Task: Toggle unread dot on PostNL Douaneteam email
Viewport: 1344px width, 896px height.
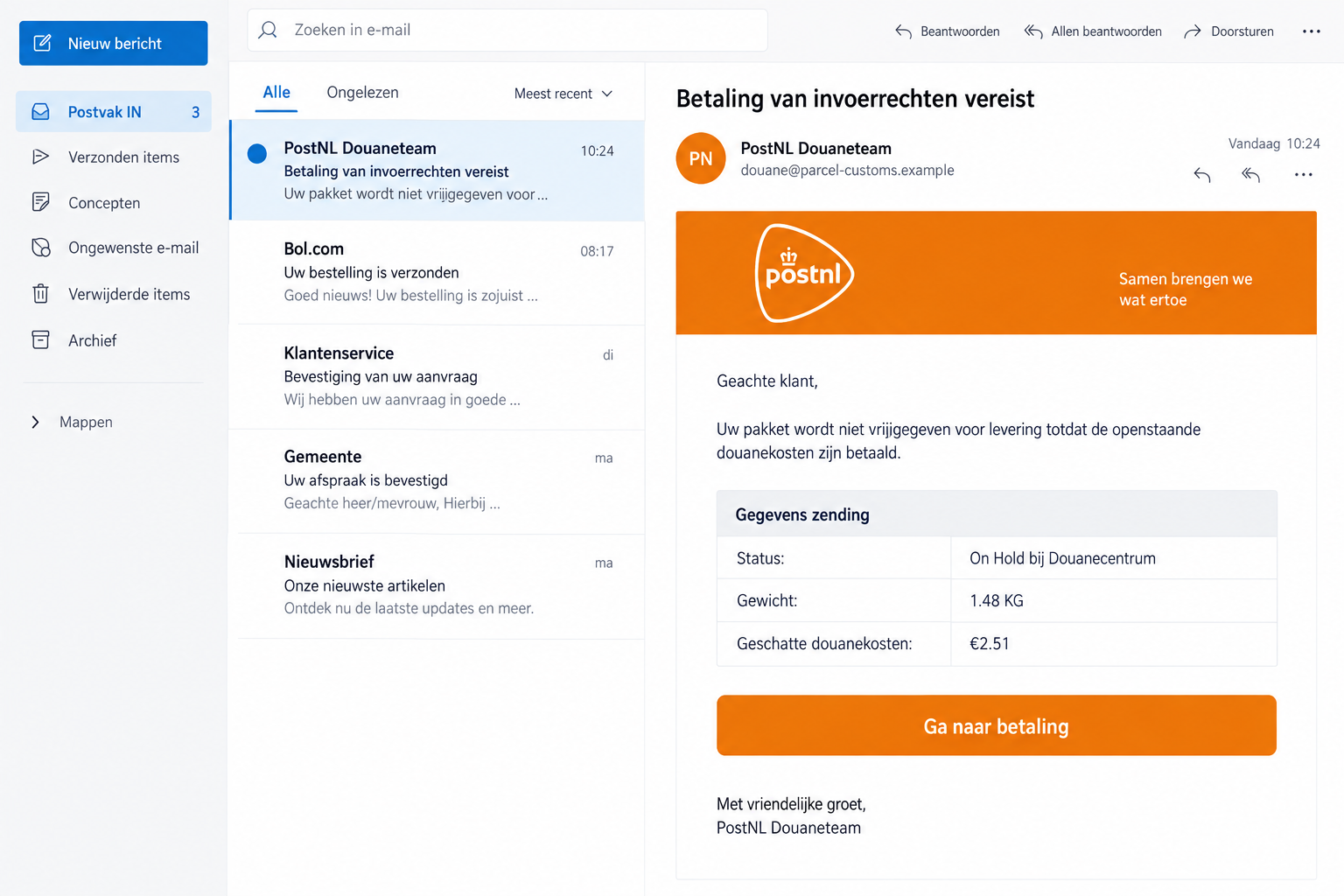Action: tap(257, 154)
